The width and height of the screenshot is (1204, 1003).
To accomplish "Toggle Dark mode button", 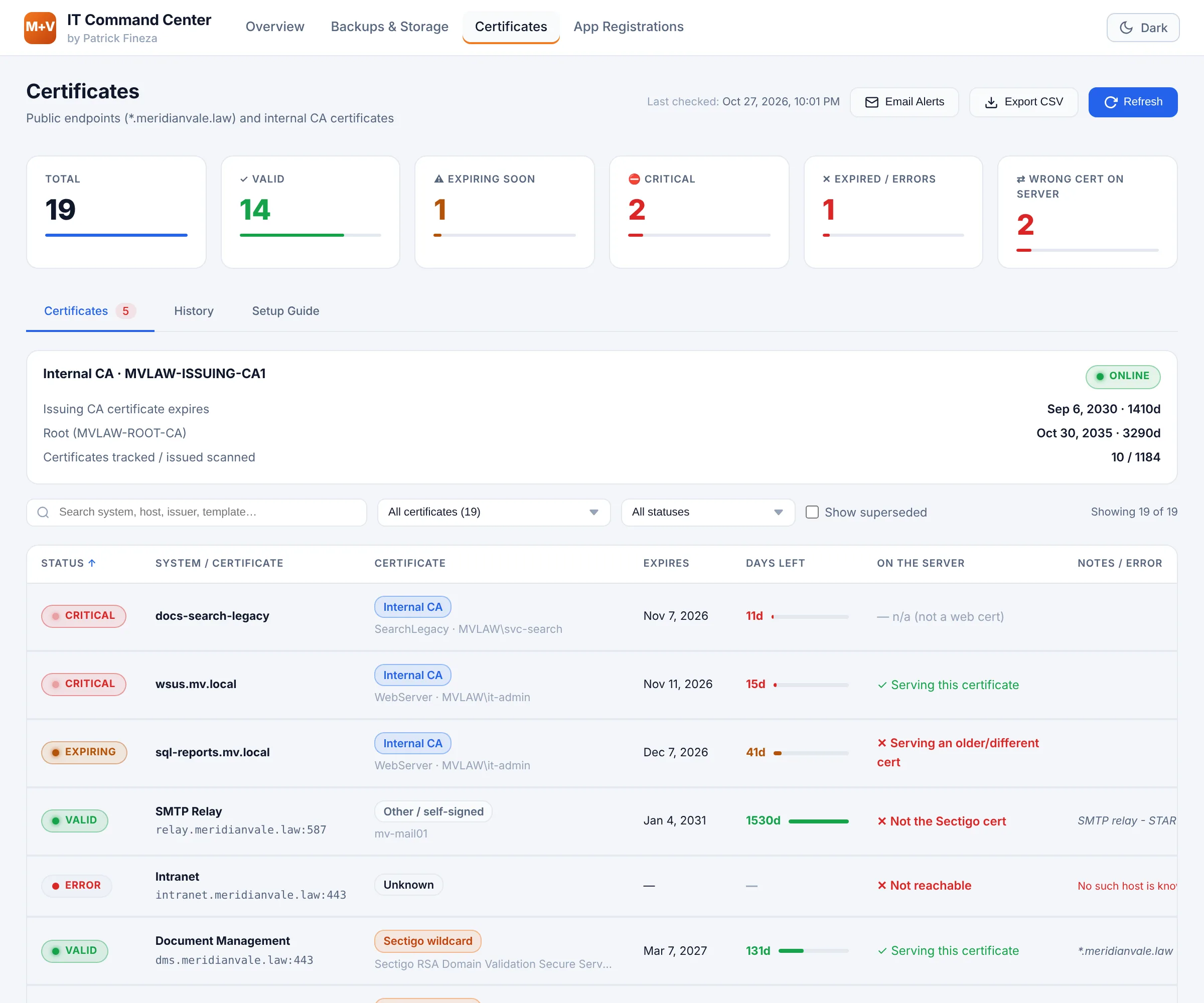I will click(x=1143, y=28).
